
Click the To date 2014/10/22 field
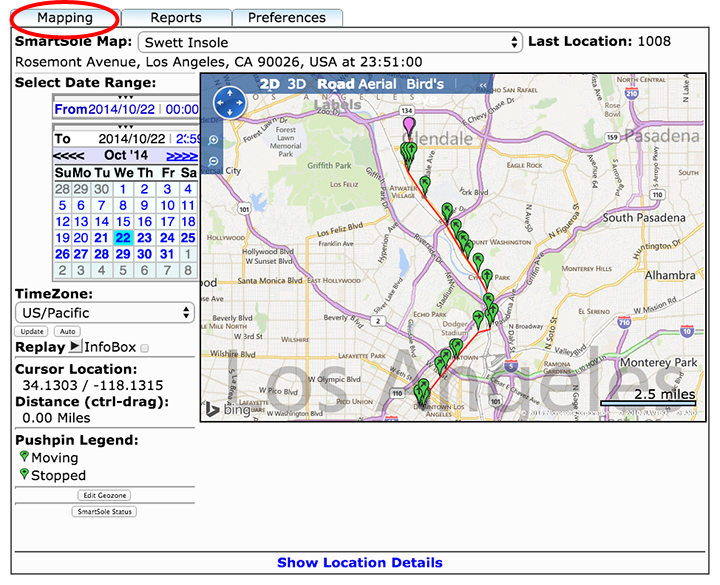131,139
